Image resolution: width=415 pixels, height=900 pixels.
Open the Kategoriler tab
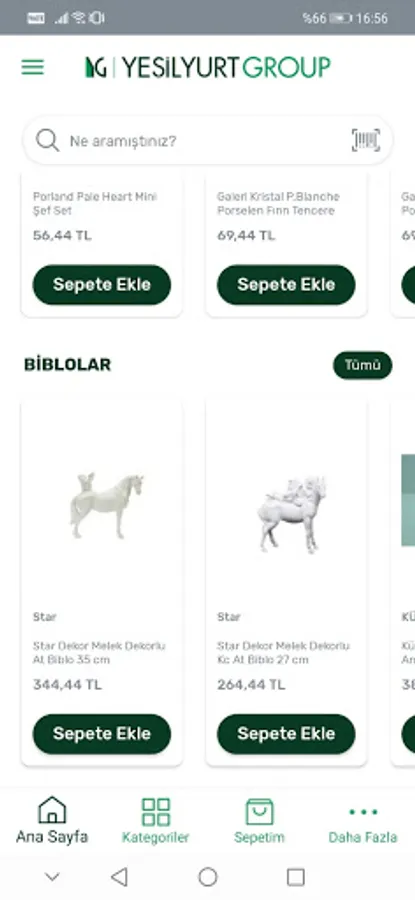(x=156, y=821)
